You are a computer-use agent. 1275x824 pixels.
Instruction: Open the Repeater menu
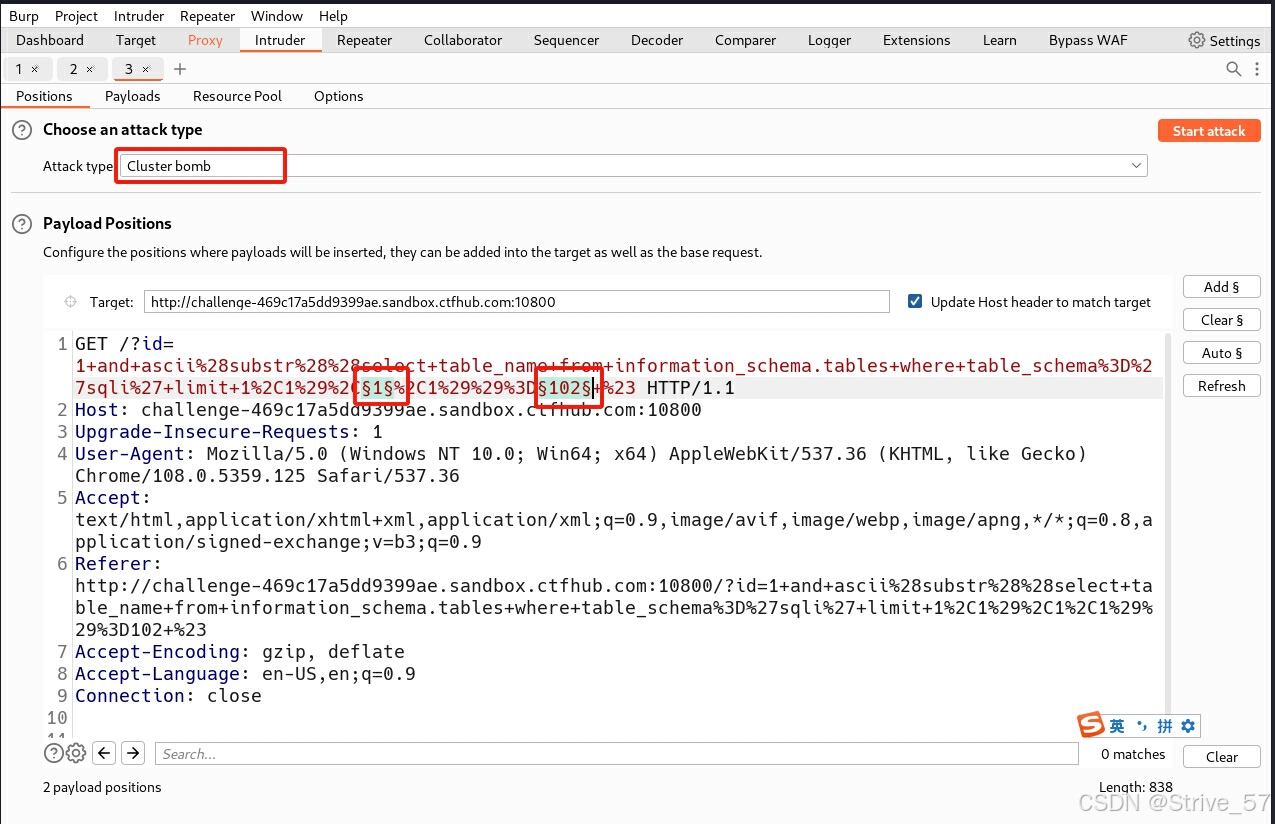coord(207,16)
